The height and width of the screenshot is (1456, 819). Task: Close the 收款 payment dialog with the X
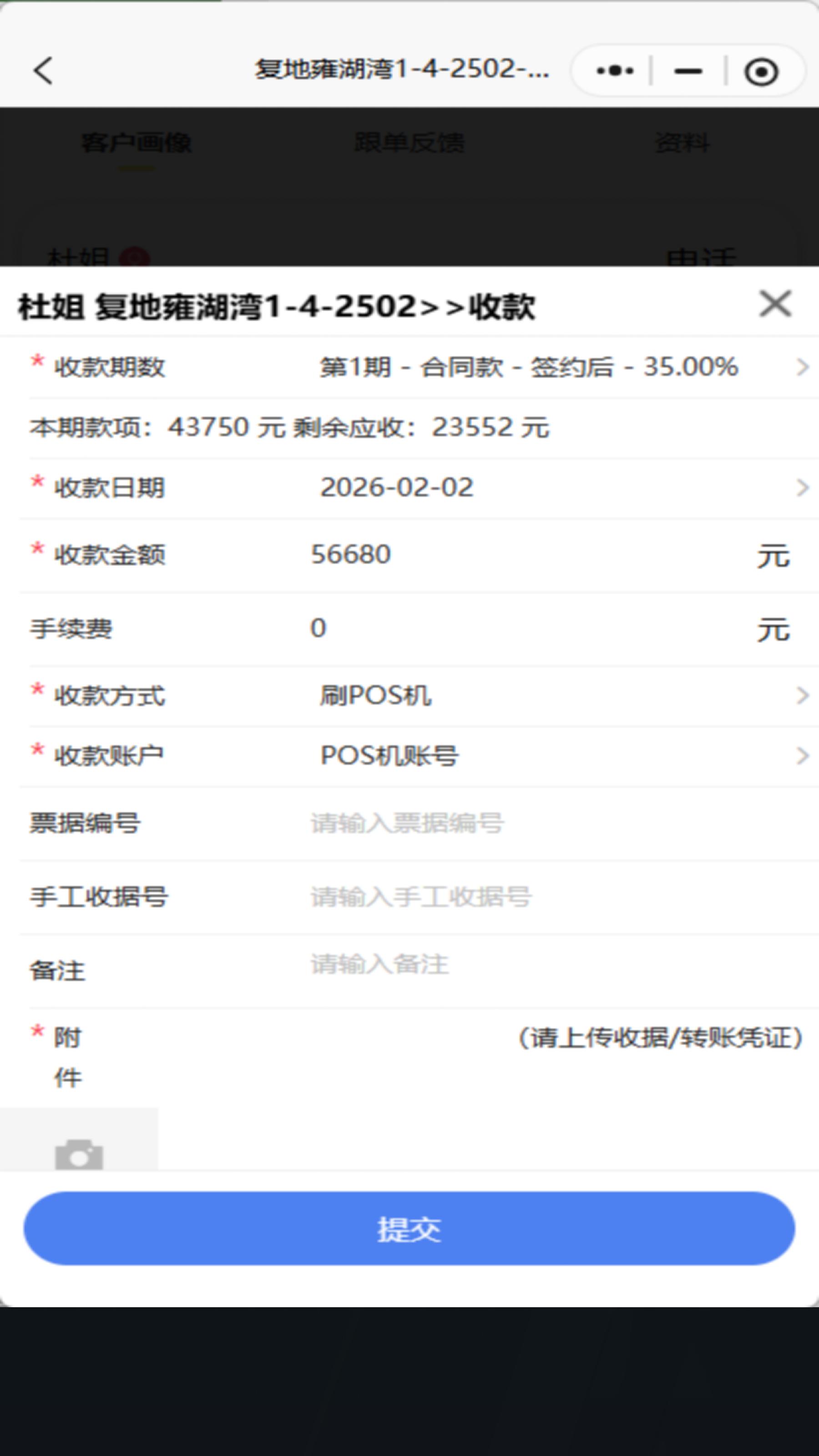(x=776, y=303)
